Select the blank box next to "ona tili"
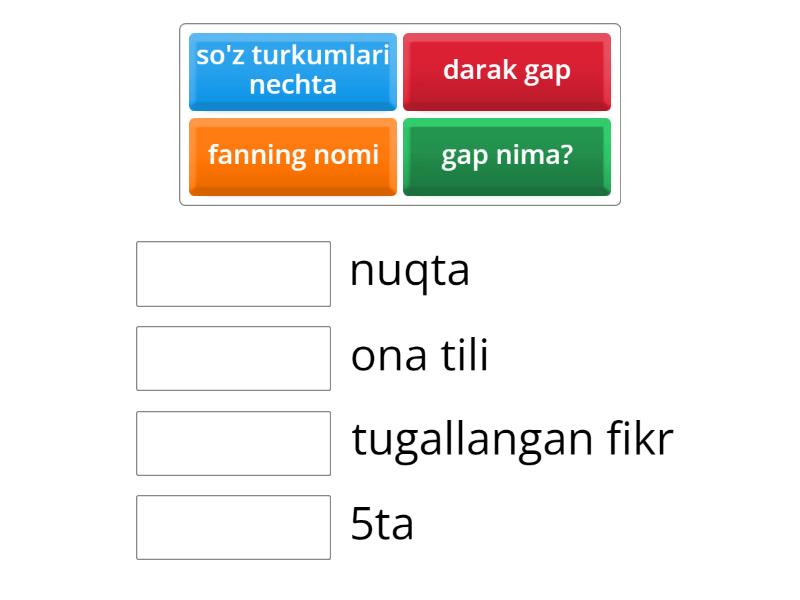Screen dimensions: 800x600 (232, 358)
